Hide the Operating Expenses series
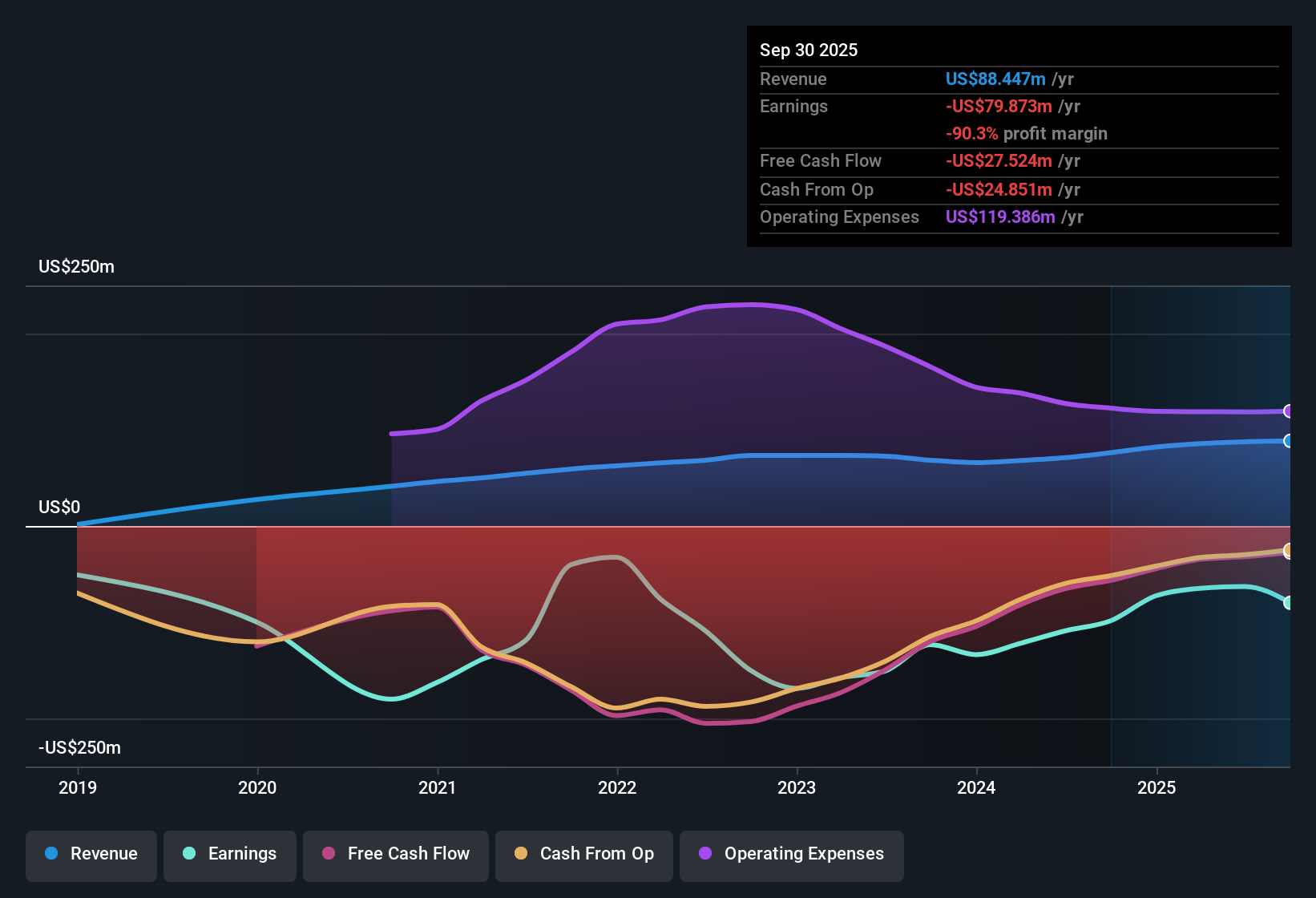The image size is (1316, 898). point(792,854)
